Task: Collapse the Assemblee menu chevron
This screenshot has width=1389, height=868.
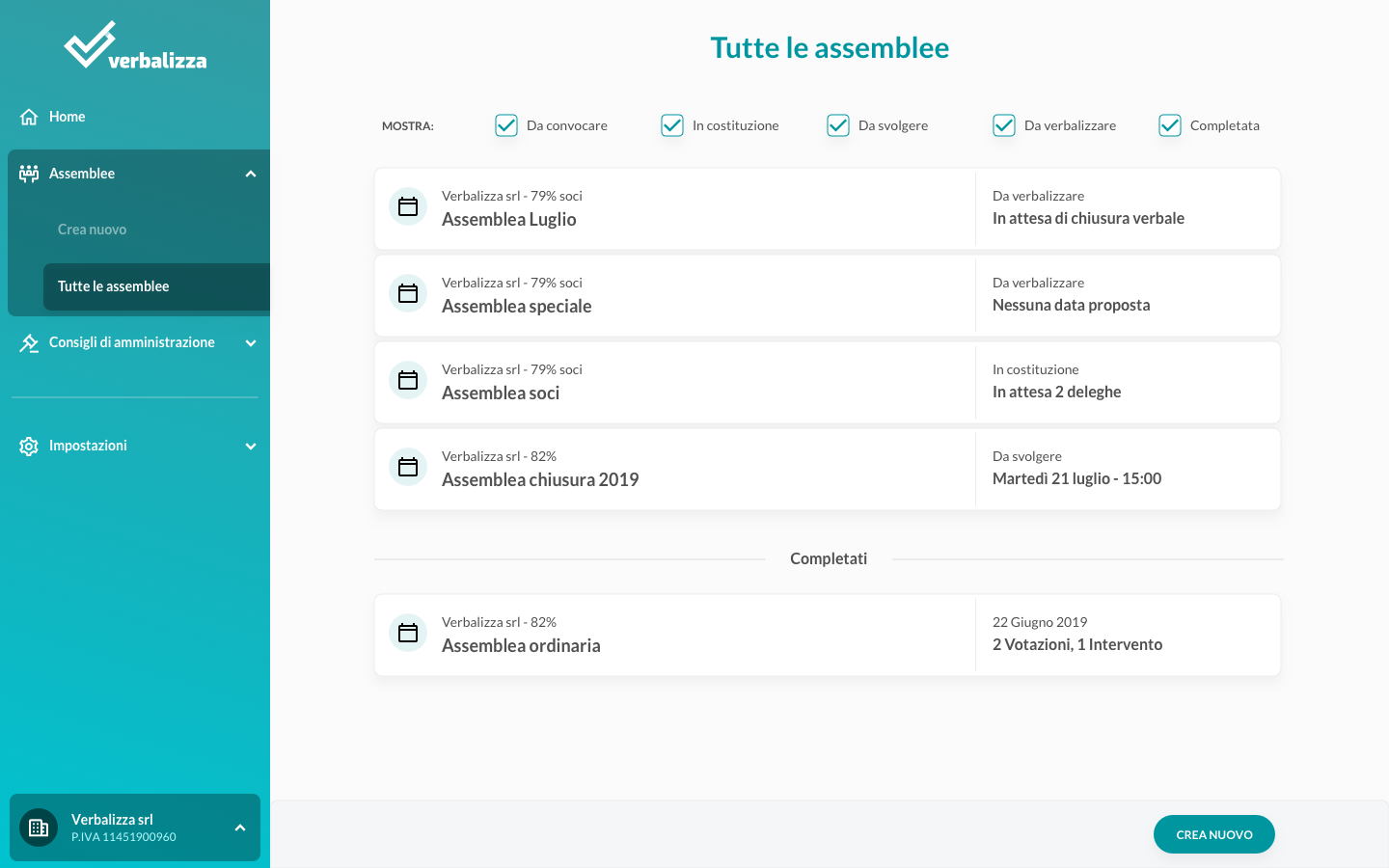Action: (x=251, y=175)
